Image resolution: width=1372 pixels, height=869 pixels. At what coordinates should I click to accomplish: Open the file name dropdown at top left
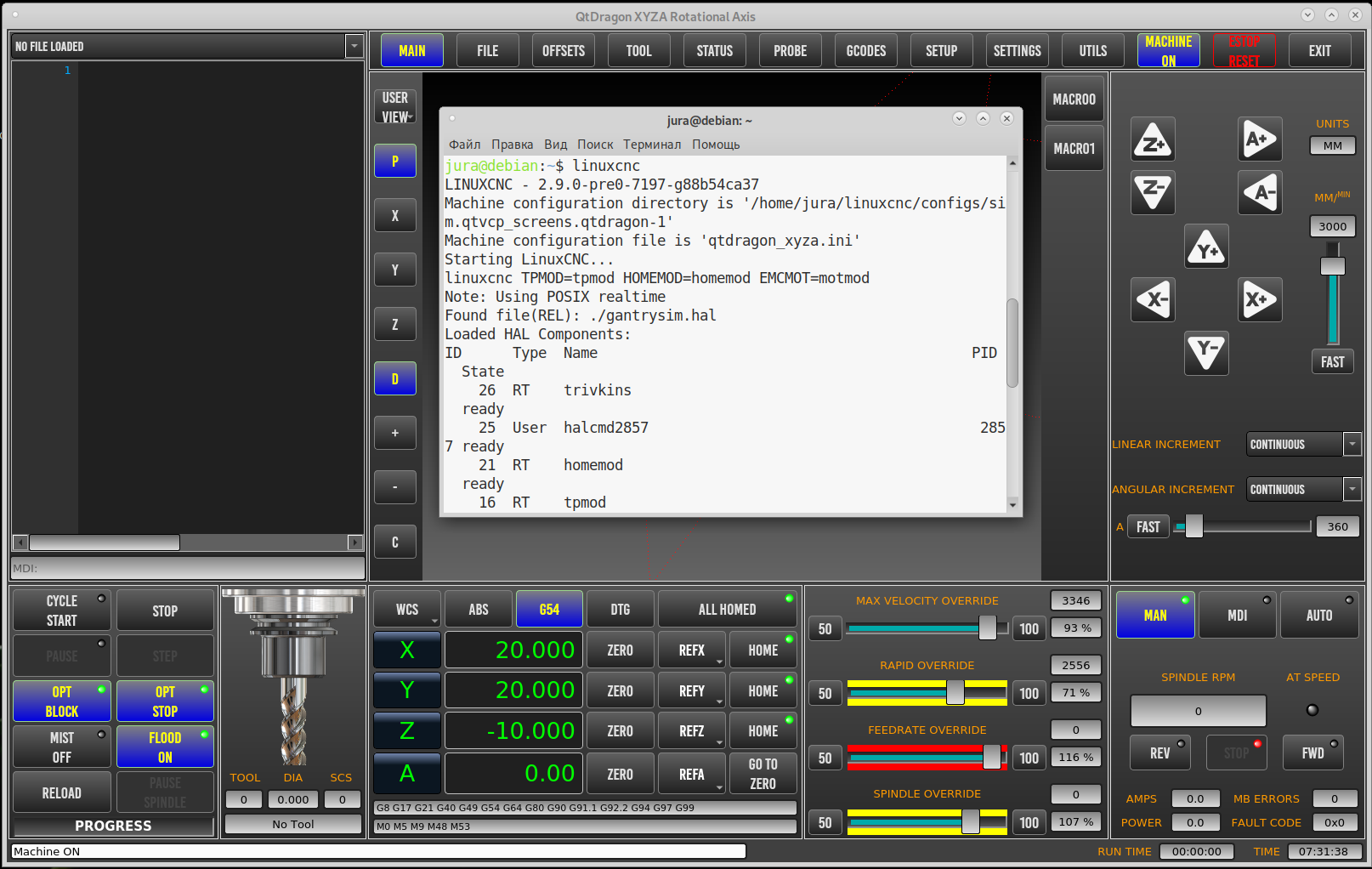pos(354,46)
